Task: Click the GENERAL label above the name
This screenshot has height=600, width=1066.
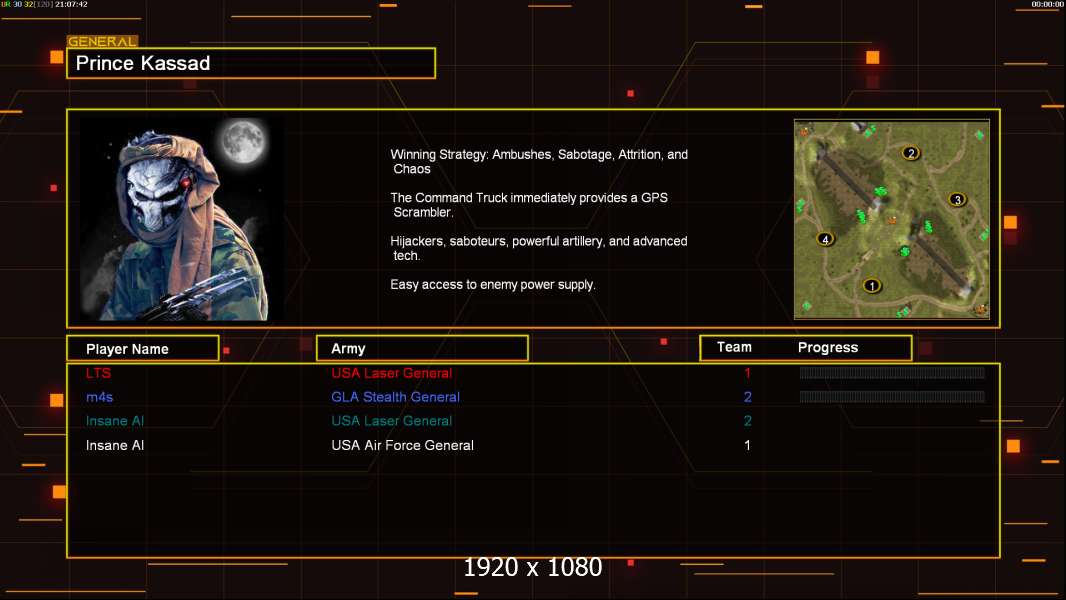Action: point(102,41)
